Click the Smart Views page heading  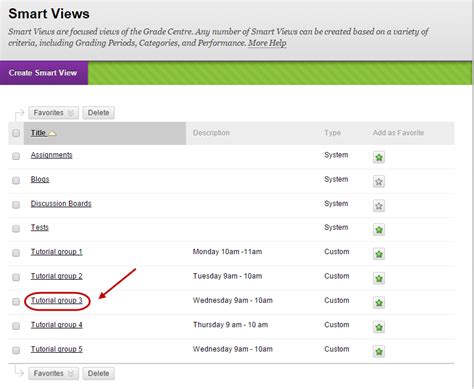click(49, 14)
